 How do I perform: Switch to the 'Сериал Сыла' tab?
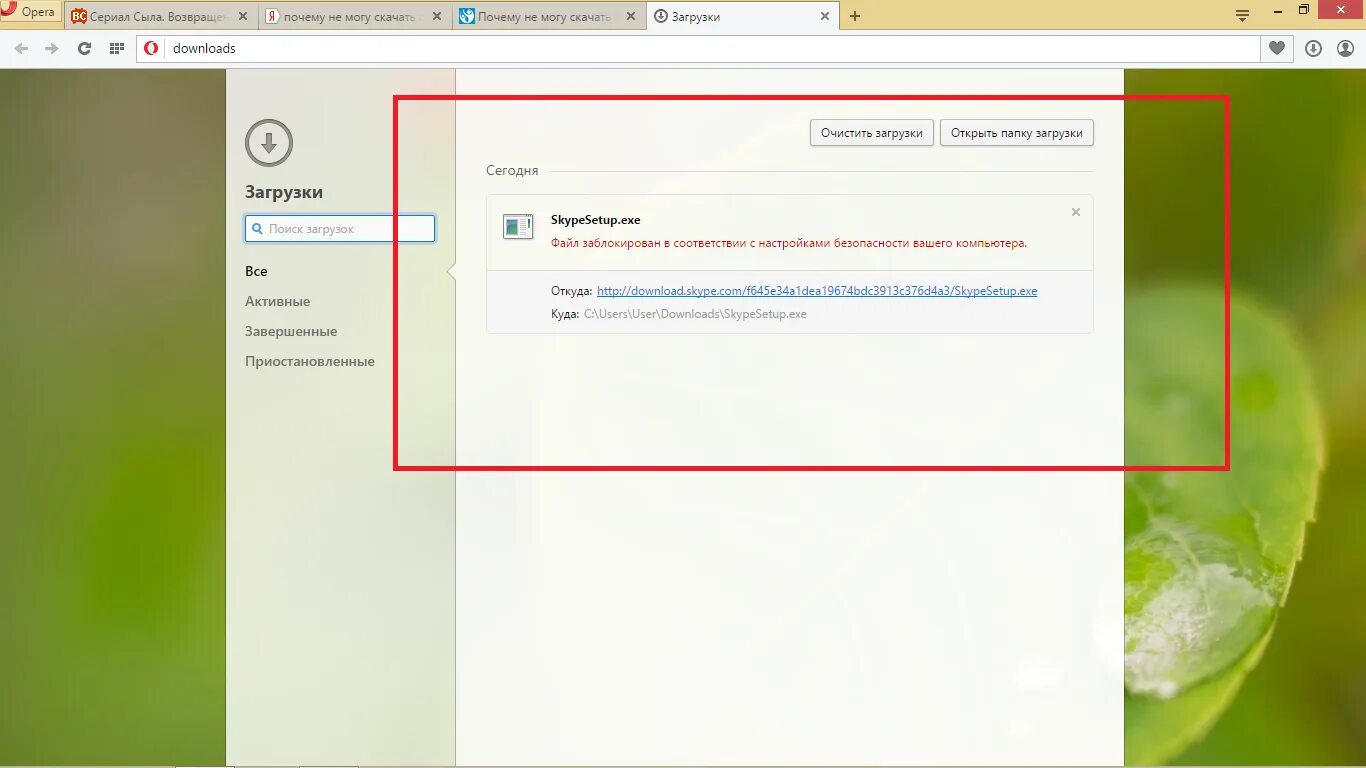click(x=158, y=17)
